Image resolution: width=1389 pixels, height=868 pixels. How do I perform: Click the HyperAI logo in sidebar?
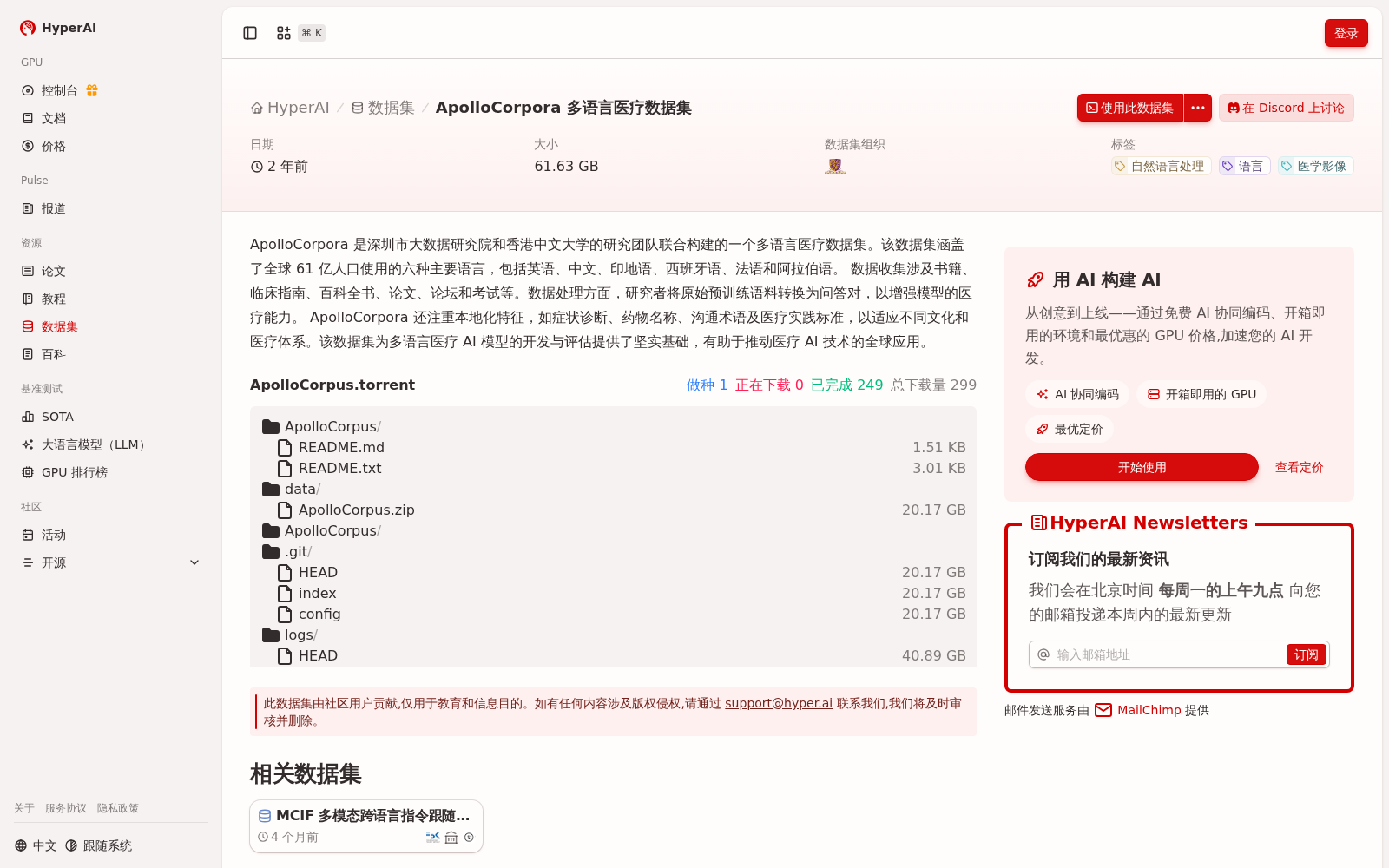[58, 28]
